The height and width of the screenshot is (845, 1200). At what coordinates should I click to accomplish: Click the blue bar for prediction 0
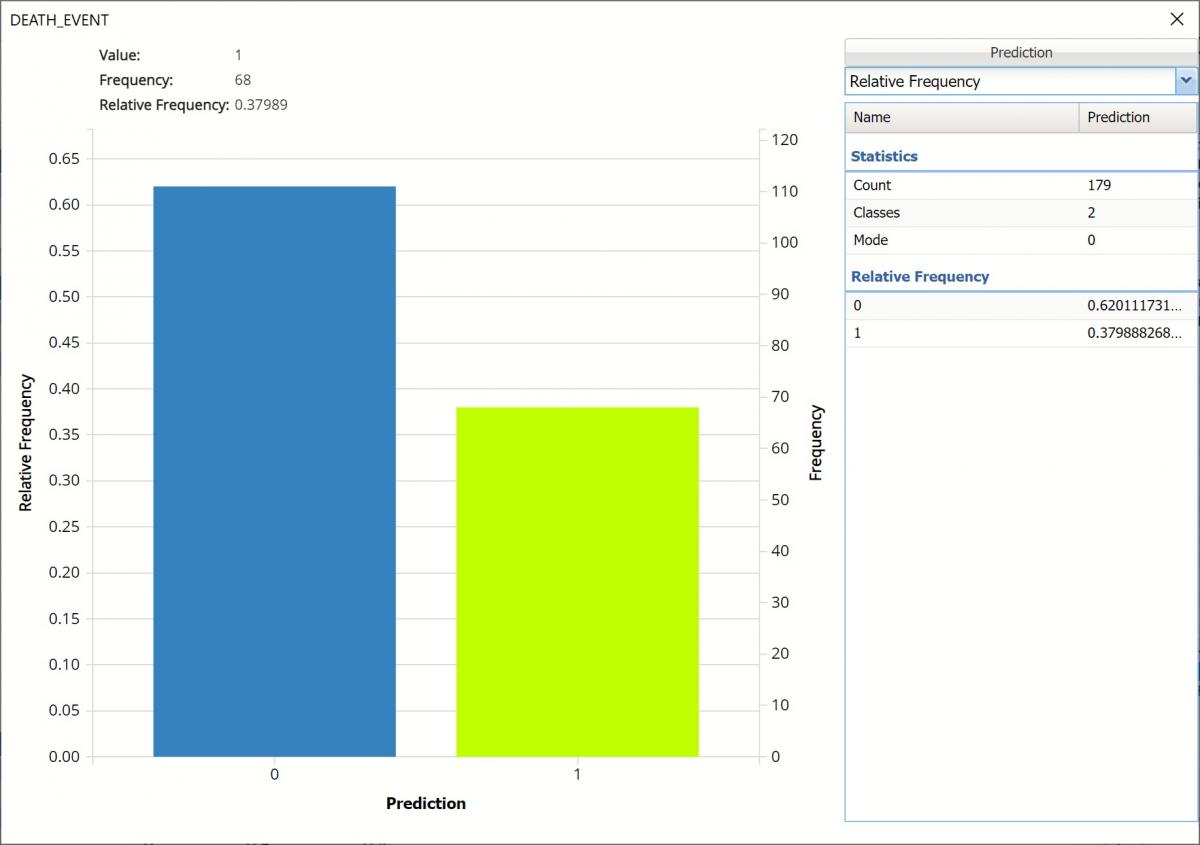[x=274, y=470]
